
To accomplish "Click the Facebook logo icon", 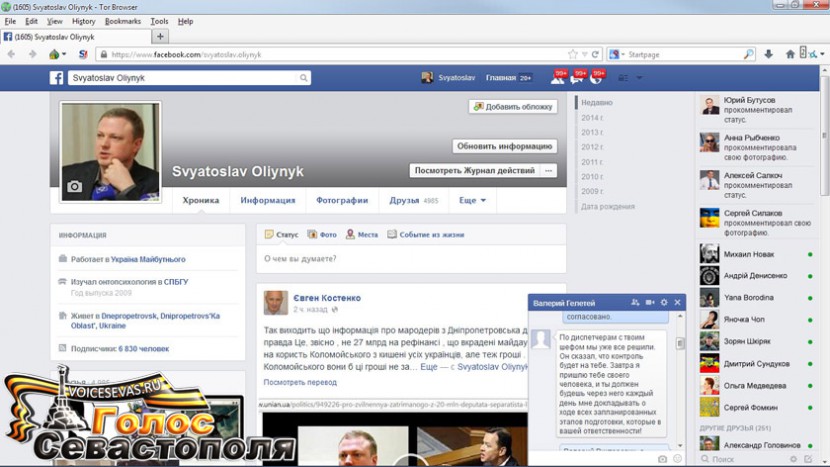I will point(57,77).
